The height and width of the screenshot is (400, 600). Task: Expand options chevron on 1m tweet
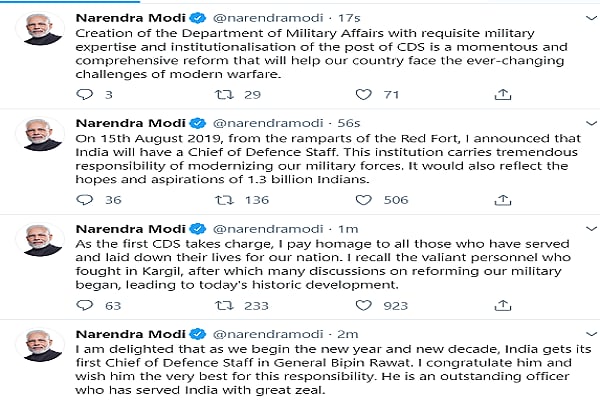tap(592, 229)
